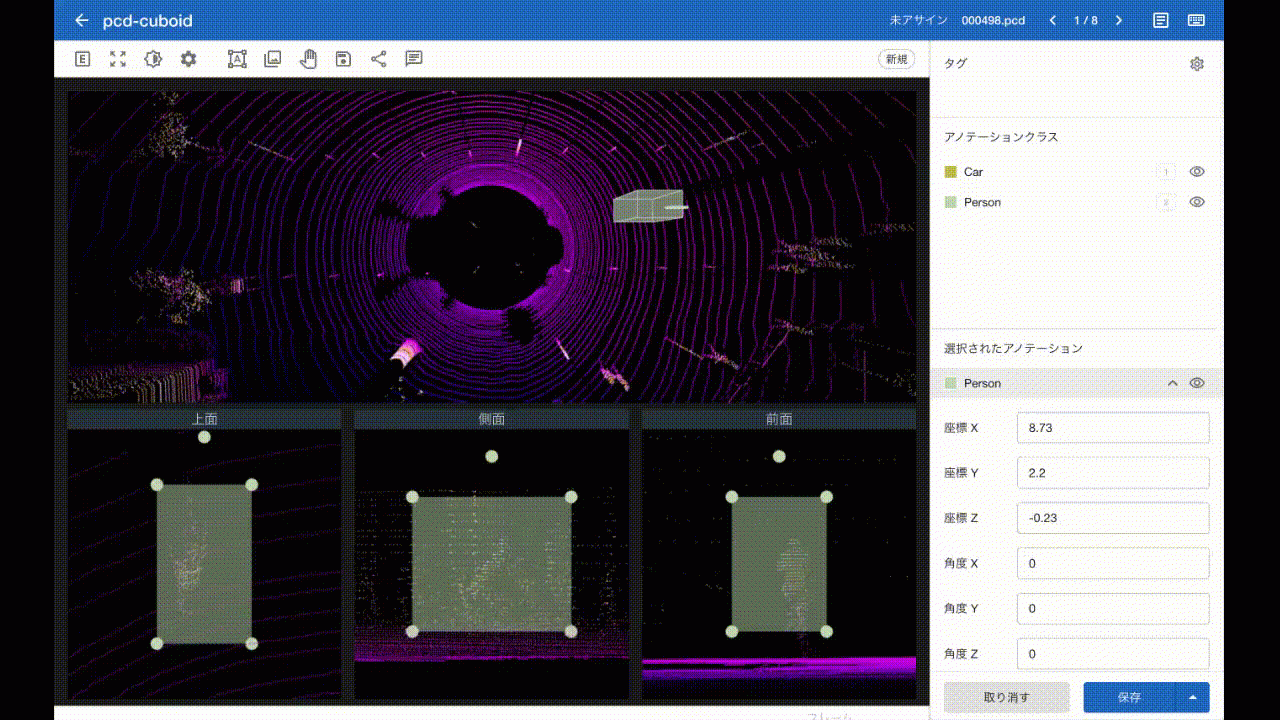Open the keyboard shortcuts icon
Screen dimensions: 1280x720
(1196, 21)
